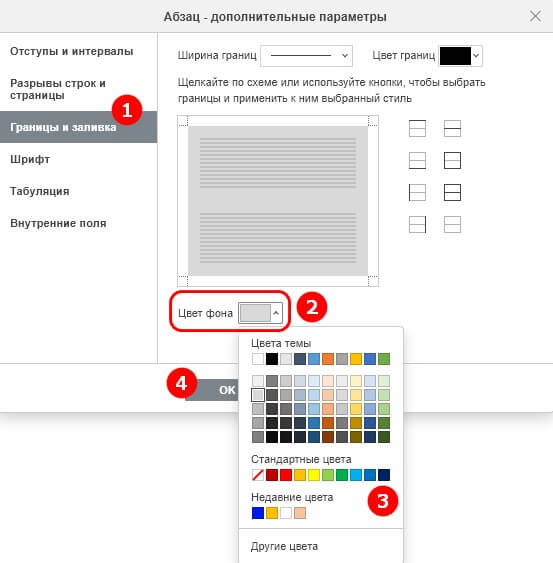Apply the bottom border only preset
Image resolution: width=553 pixels, height=563 pixels.
coord(417,160)
